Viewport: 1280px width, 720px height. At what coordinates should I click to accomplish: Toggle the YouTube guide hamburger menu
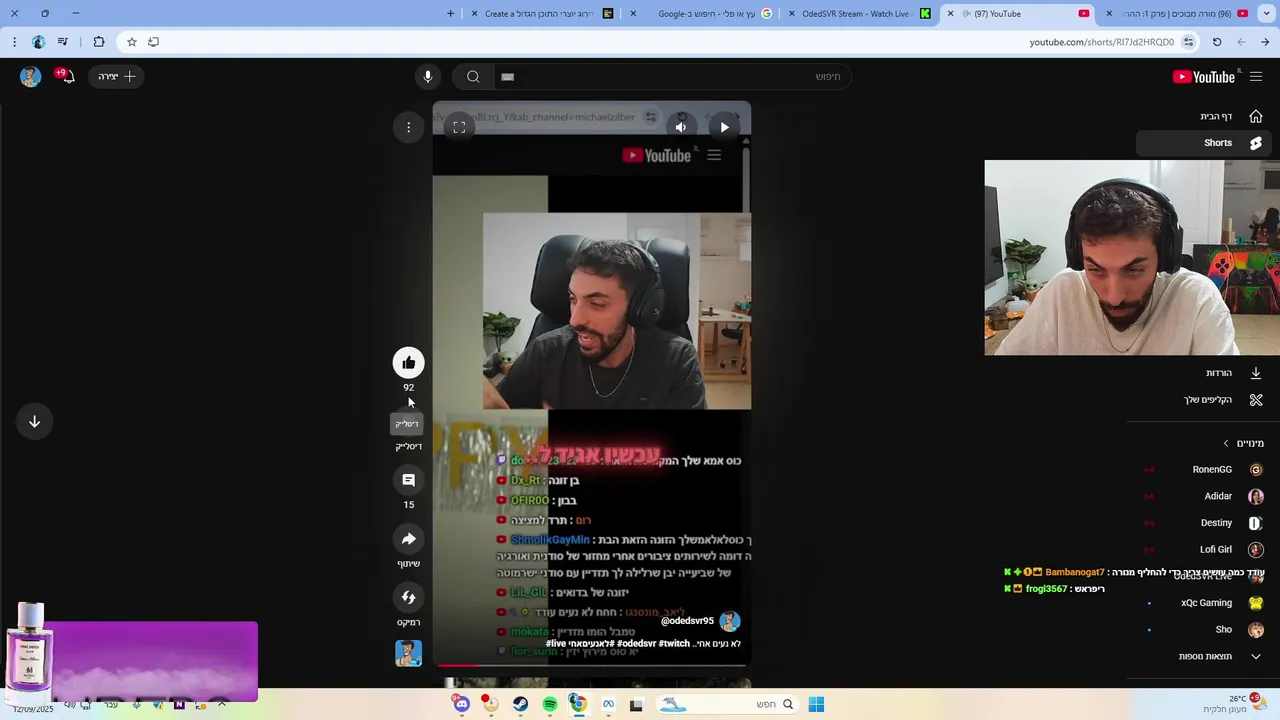(1256, 77)
